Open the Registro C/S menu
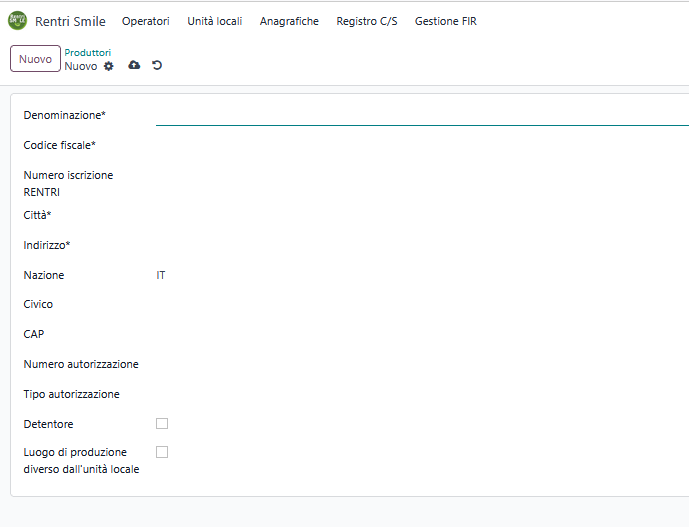The width and height of the screenshot is (689, 527). (367, 21)
